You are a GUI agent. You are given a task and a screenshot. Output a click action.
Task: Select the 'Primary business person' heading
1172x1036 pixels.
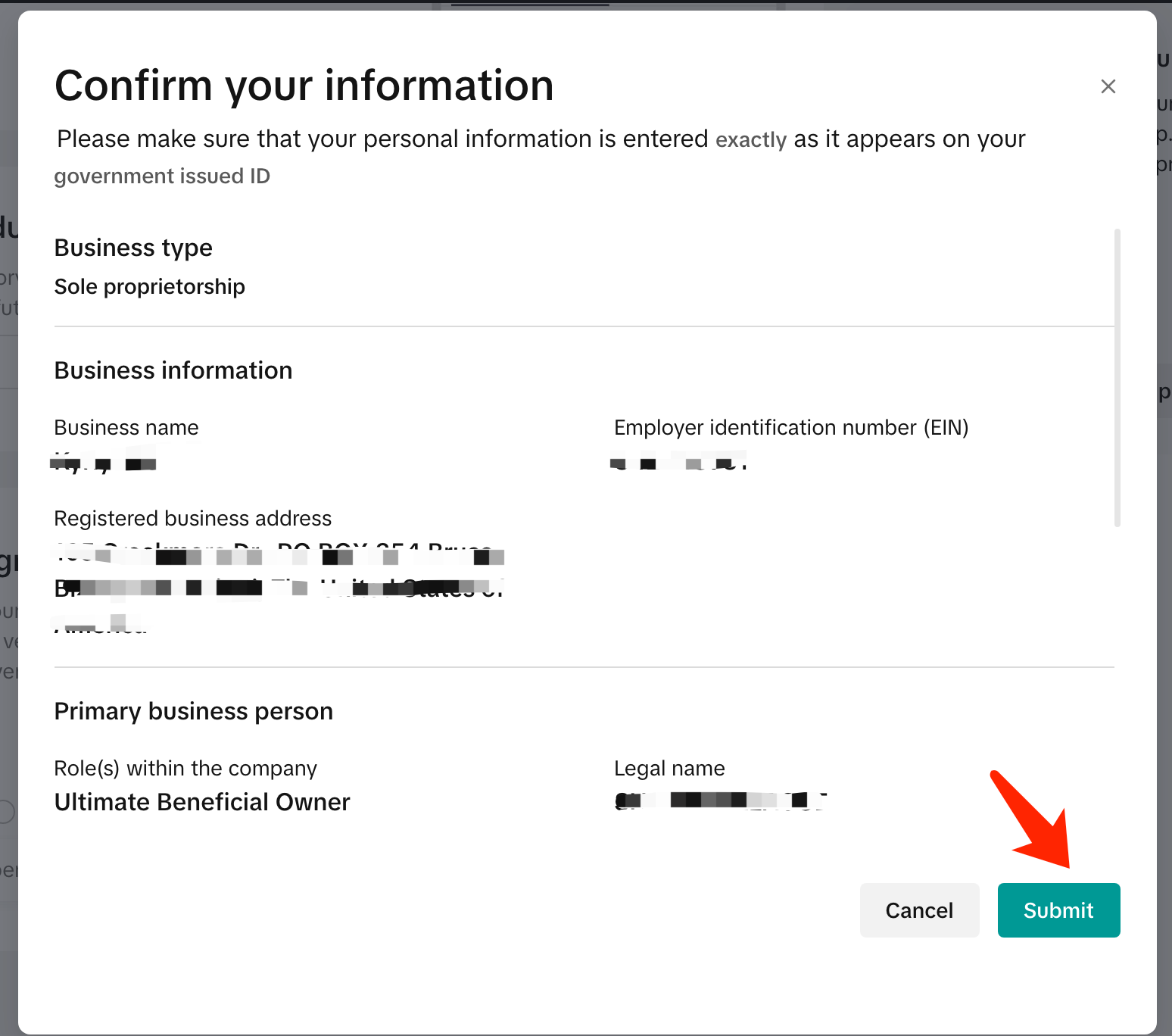(x=193, y=711)
